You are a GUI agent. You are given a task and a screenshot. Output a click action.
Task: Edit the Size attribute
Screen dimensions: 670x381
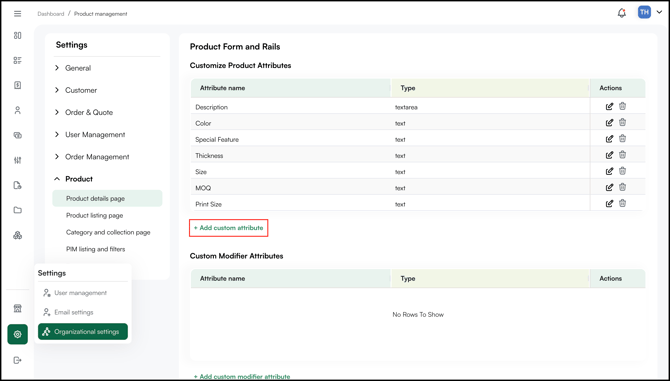click(x=609, y=171)
